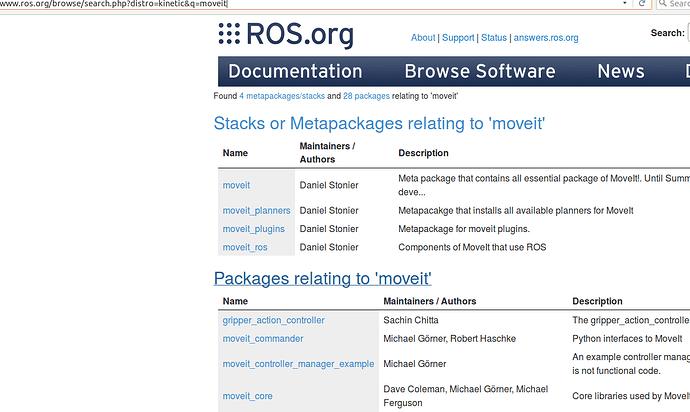690x412 pixels.
Task: Open the Support link
Action: click(458, 38)
